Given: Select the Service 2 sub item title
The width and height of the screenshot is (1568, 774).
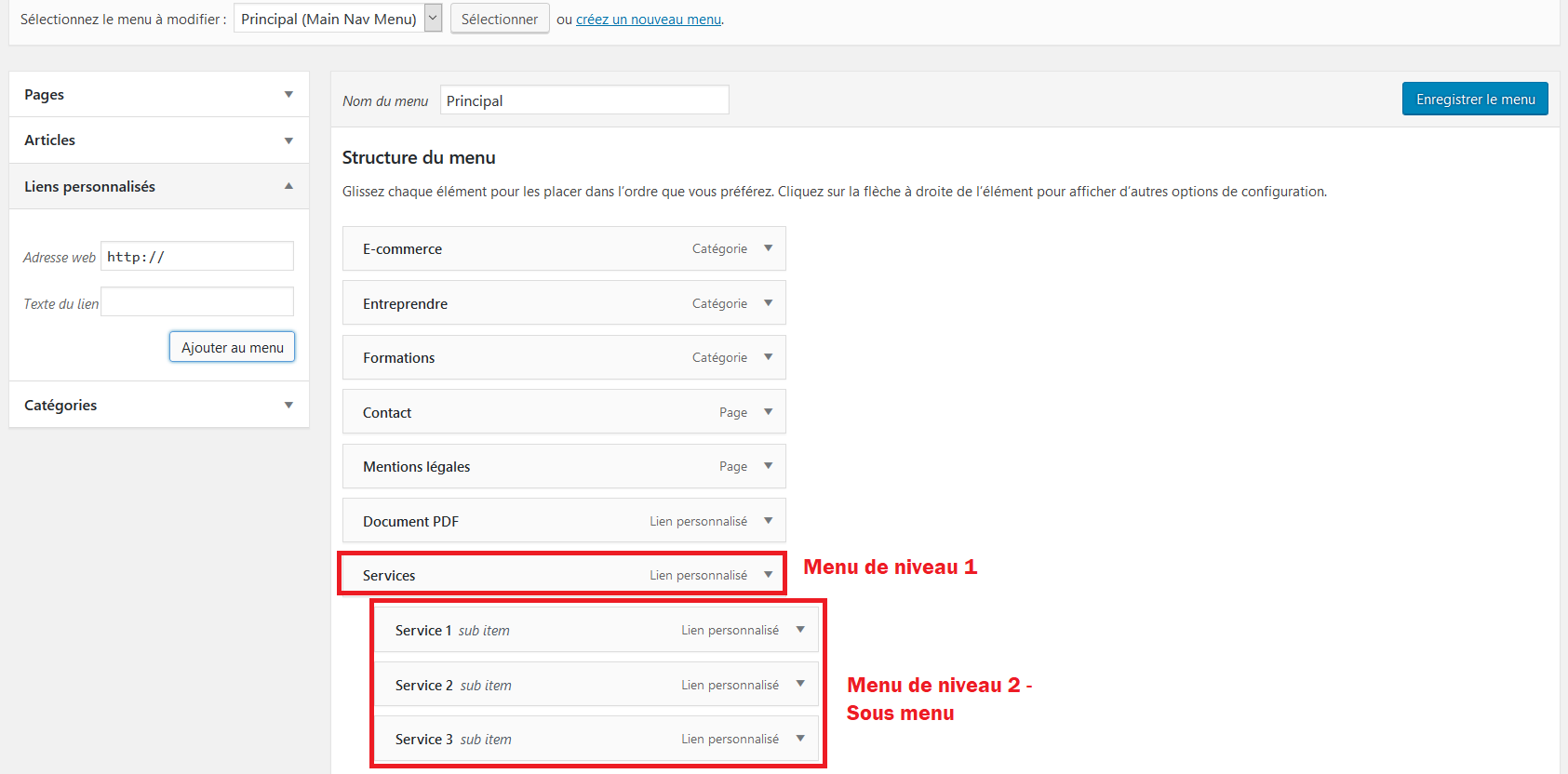Looking at the screenshot, I should pos(424,686).
